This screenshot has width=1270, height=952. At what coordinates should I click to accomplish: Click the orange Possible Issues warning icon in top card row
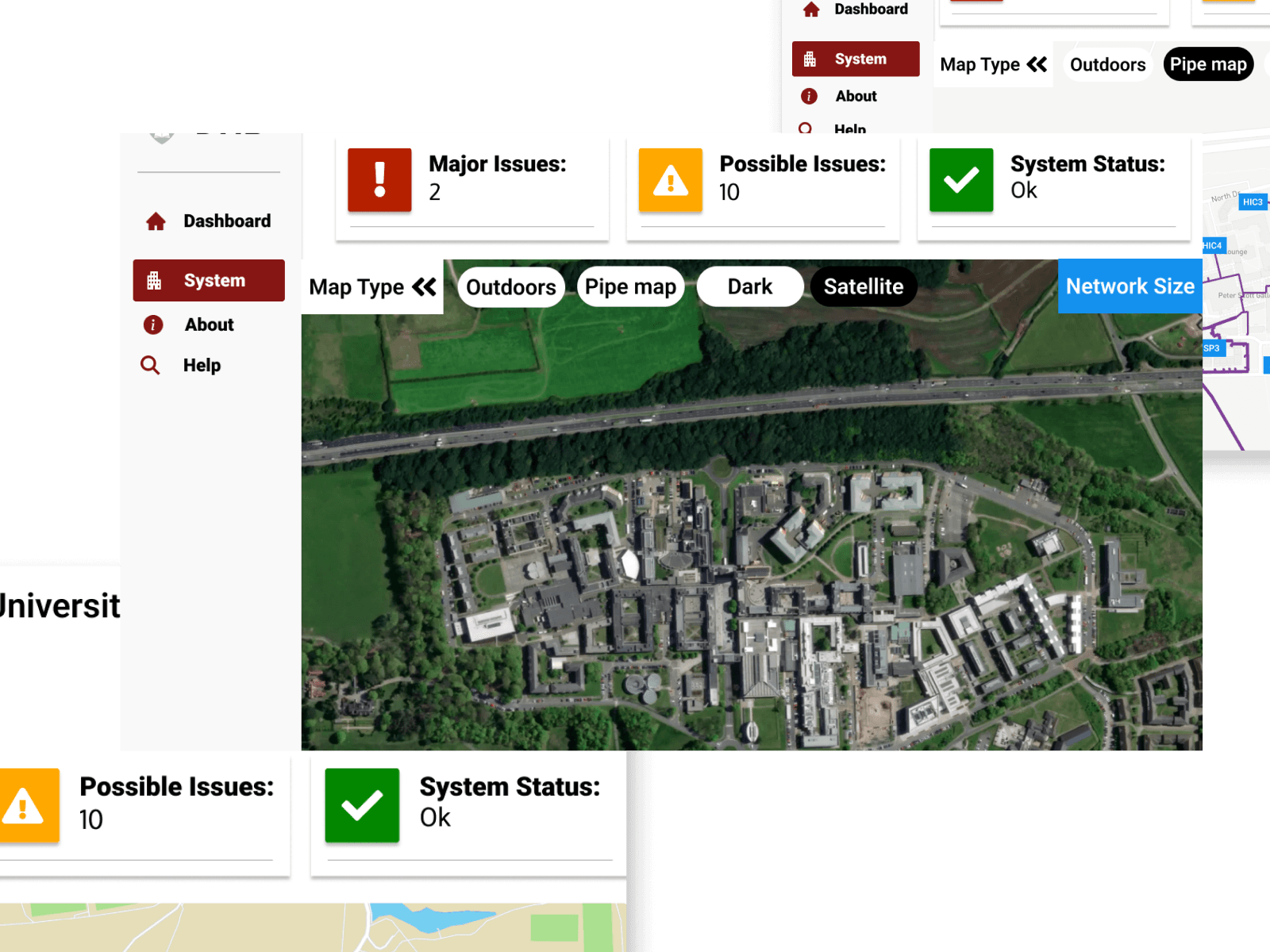(x=671, y=180)
